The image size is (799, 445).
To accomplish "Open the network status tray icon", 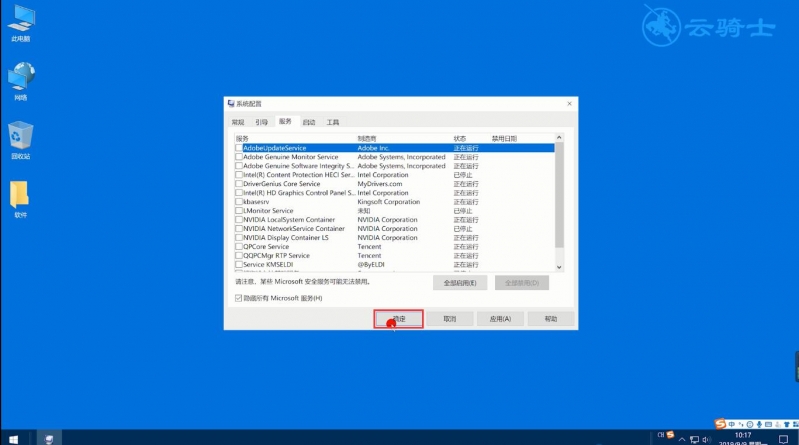I will coord(694,439).
